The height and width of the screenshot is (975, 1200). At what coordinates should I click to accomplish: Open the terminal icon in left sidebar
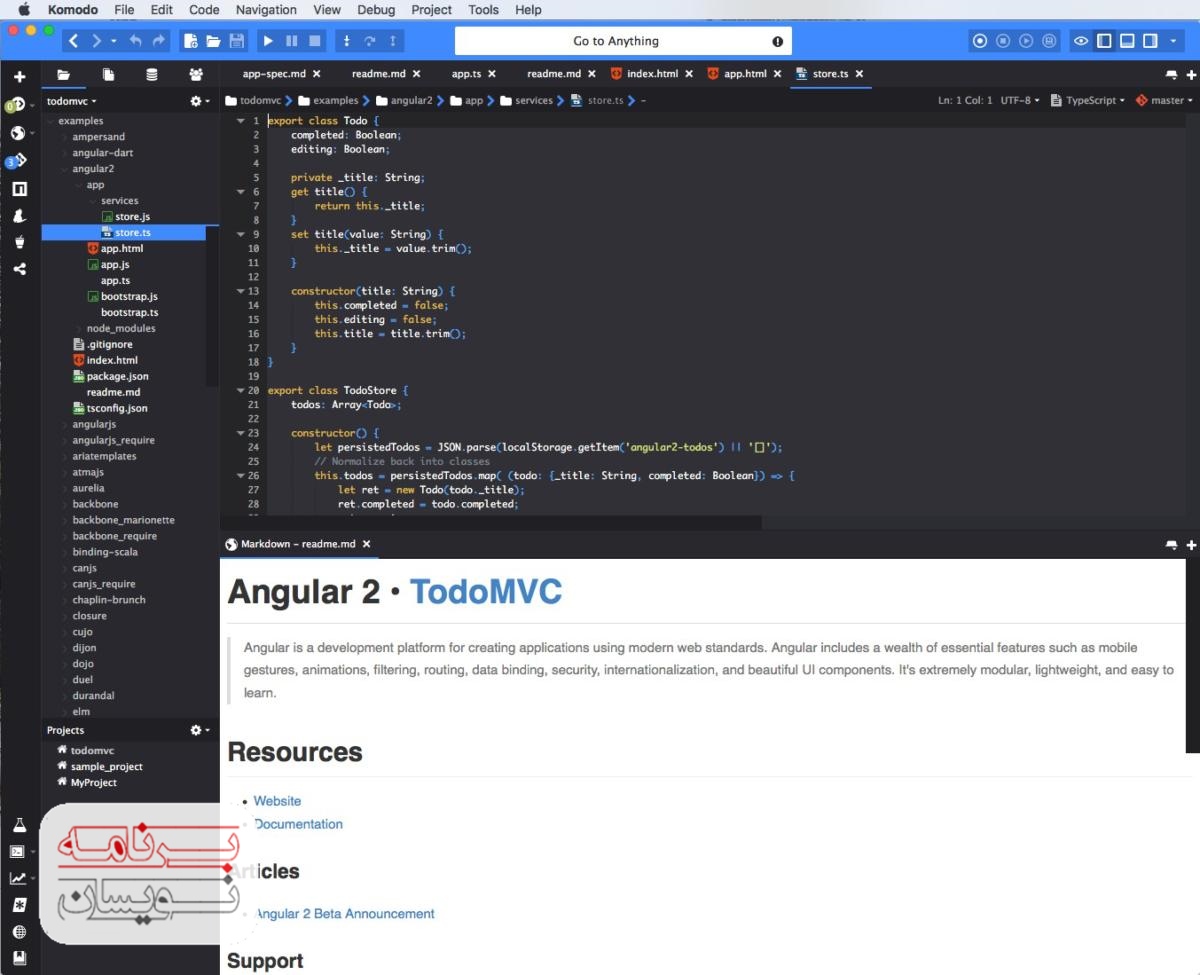pos(17,852)
